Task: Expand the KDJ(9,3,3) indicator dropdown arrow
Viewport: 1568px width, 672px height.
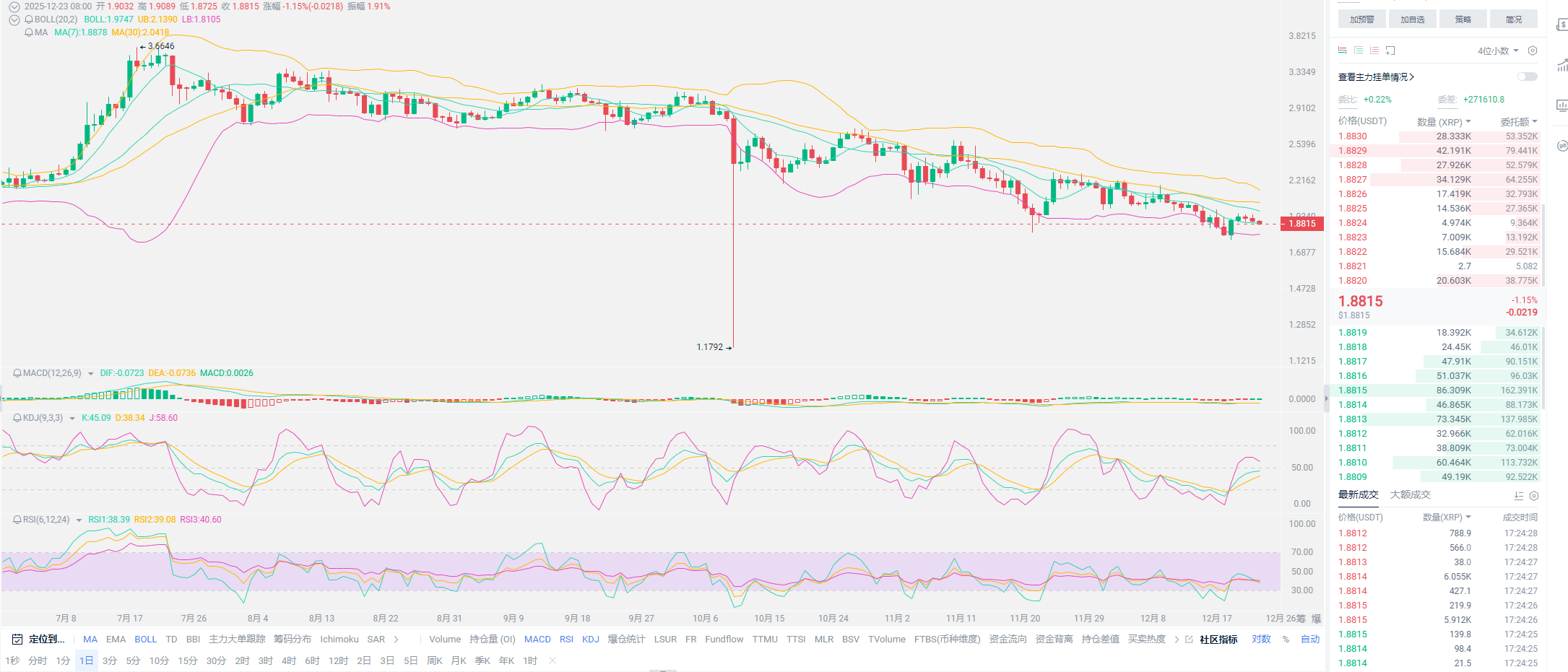Action: [x=72, y=419]
